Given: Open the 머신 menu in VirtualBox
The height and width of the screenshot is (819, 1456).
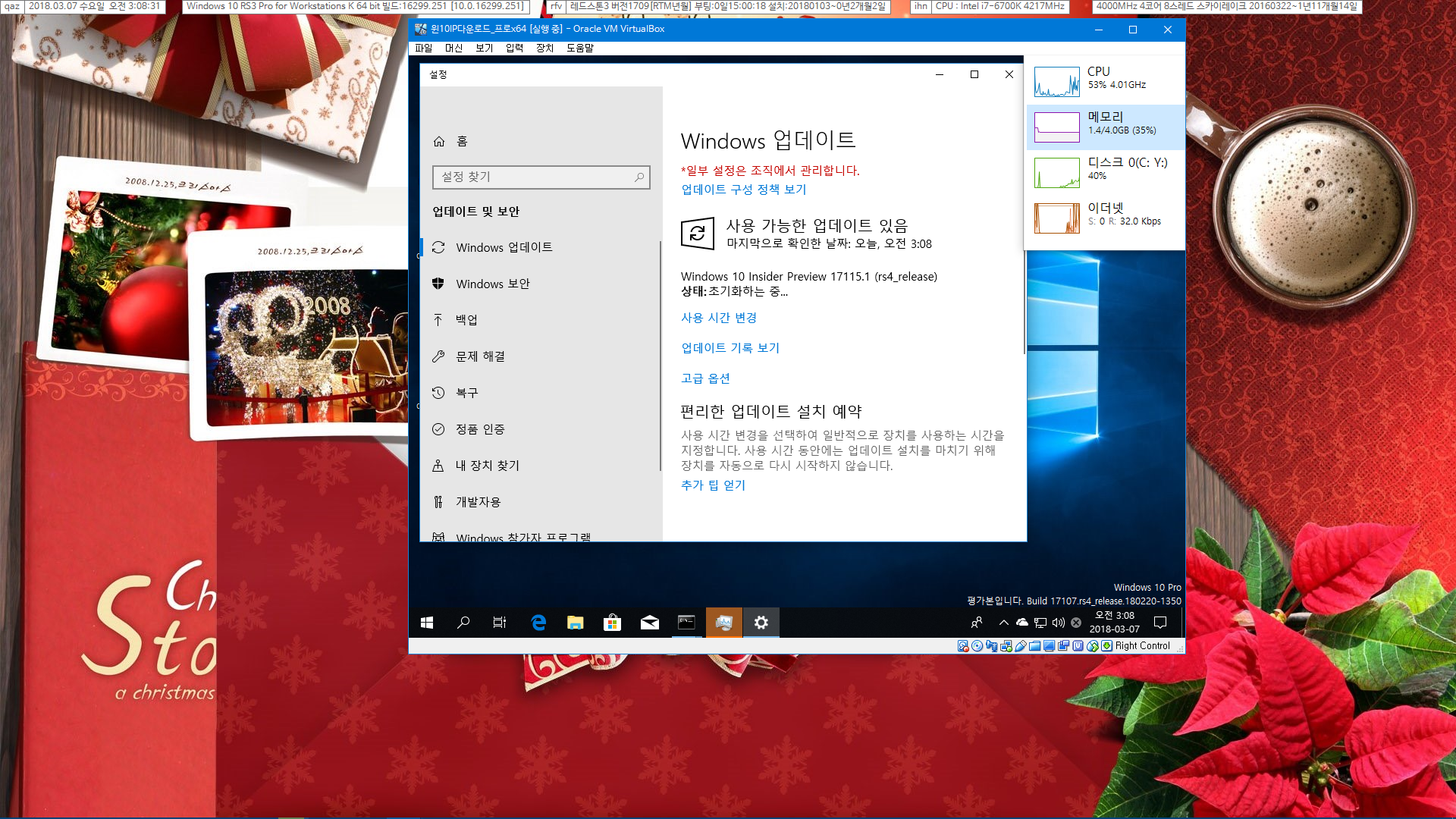Looking at the screenshot, I should coord(453,48).
